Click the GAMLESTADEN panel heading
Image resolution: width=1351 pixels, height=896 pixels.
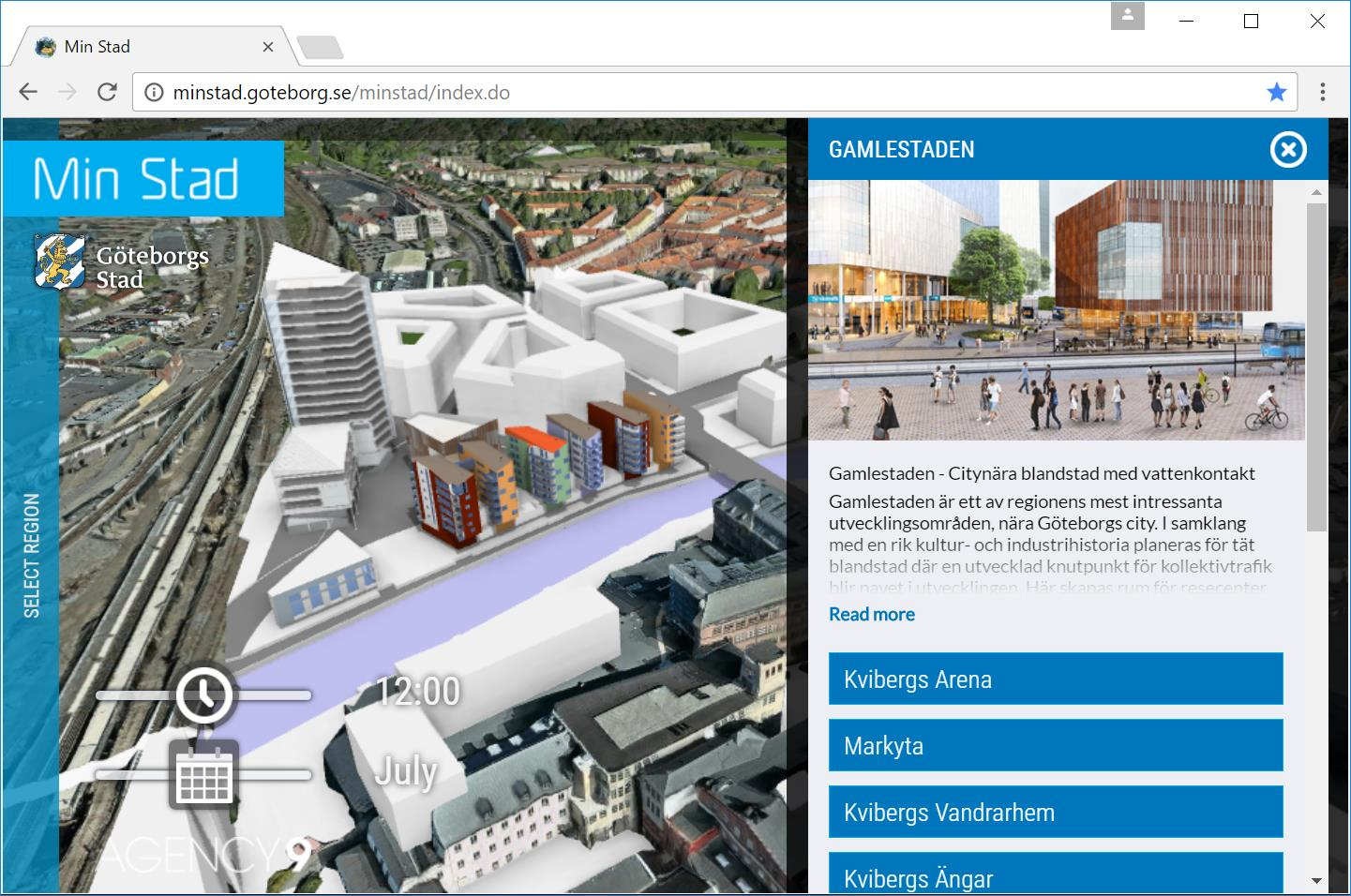tap(902, 150)
